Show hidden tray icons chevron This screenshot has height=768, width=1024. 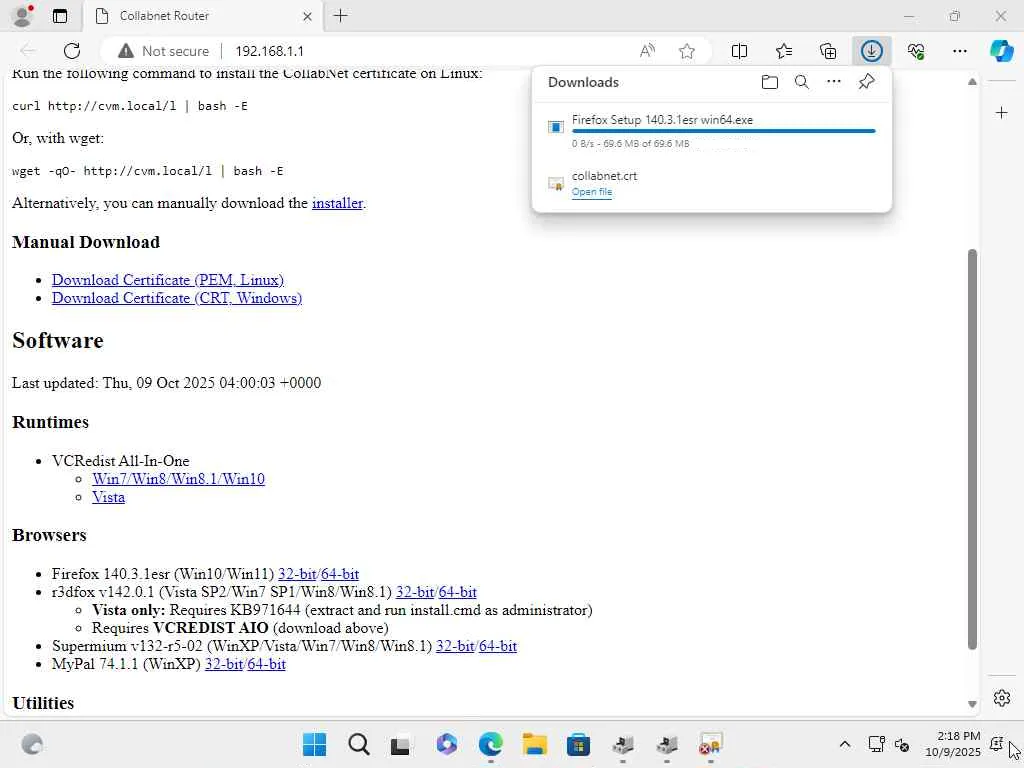pos(844,744)
